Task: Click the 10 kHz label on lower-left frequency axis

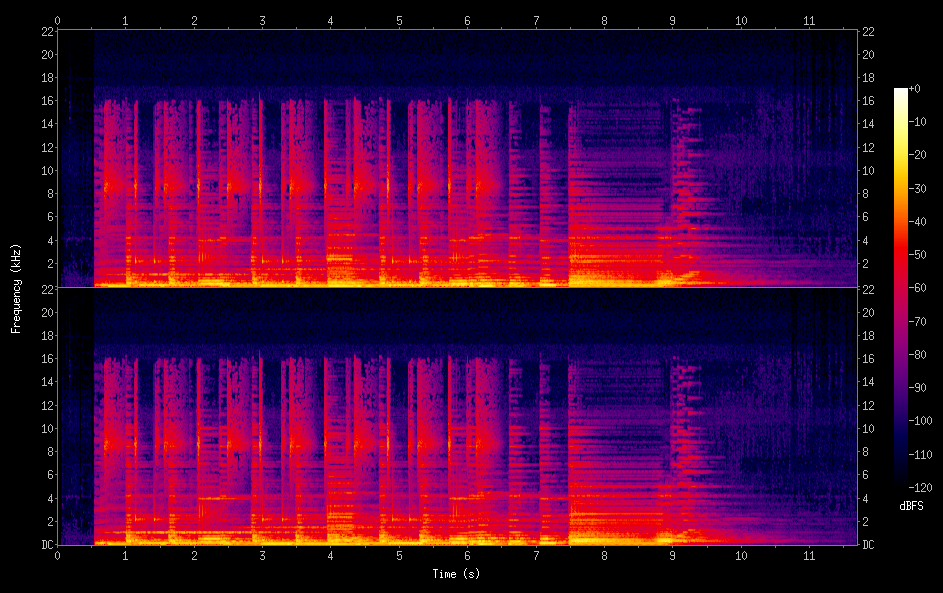Action: tap(47, 428)
